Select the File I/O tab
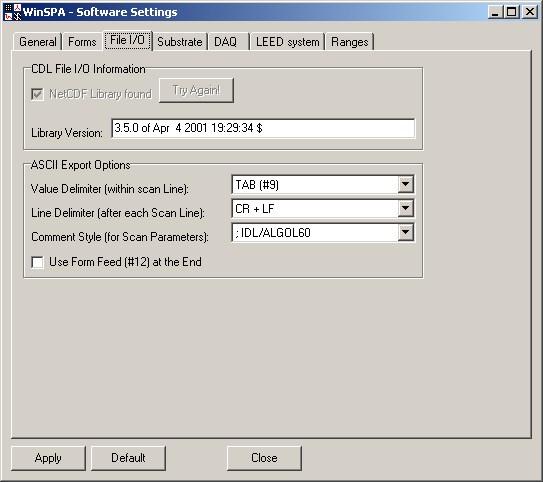 [x=127, y=40]
